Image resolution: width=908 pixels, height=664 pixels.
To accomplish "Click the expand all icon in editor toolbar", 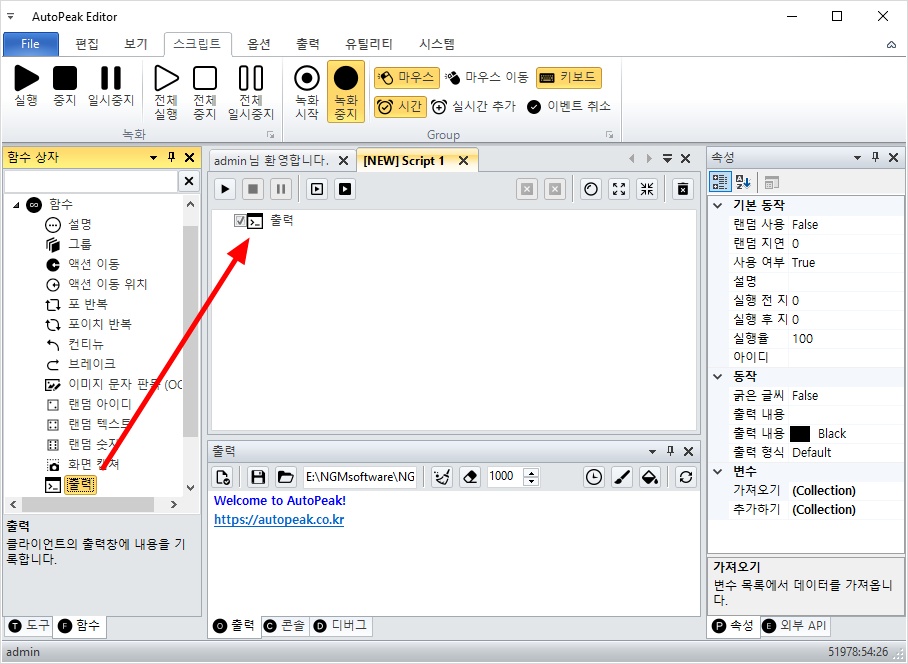I will pos(619,189).
